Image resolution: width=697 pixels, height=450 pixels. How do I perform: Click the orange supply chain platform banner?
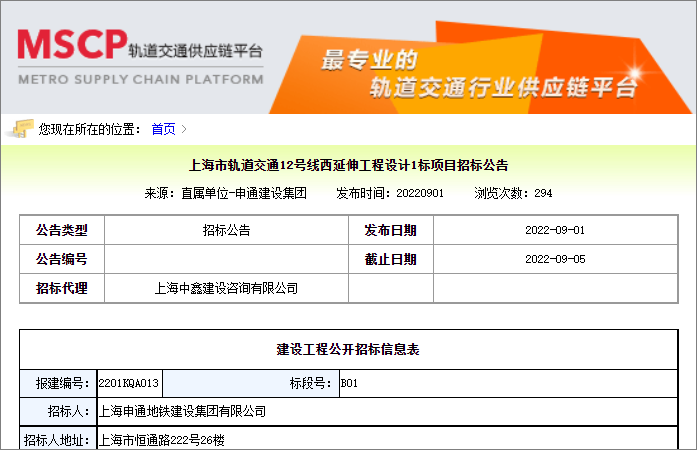480,72
